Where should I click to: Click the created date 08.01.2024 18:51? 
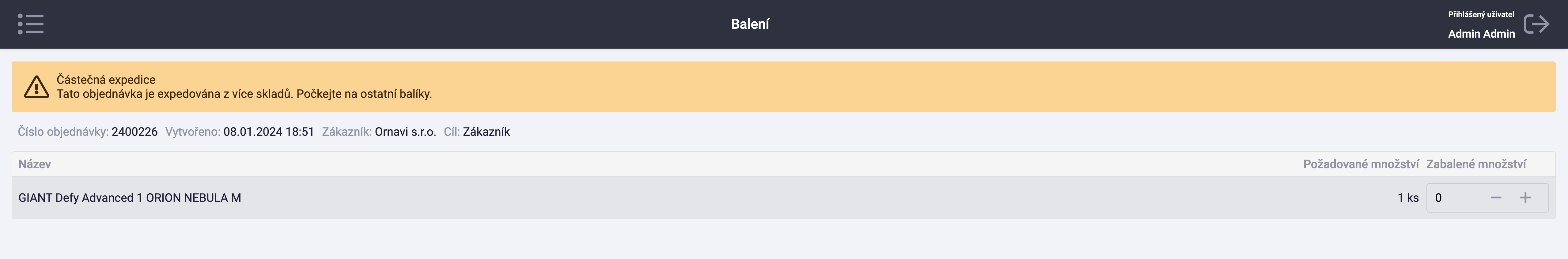tap(268, 132)
